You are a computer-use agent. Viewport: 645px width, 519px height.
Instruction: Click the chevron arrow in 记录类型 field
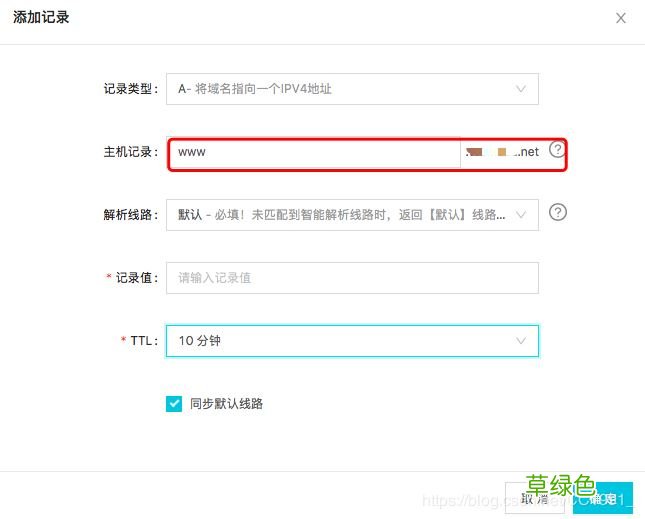520,89
